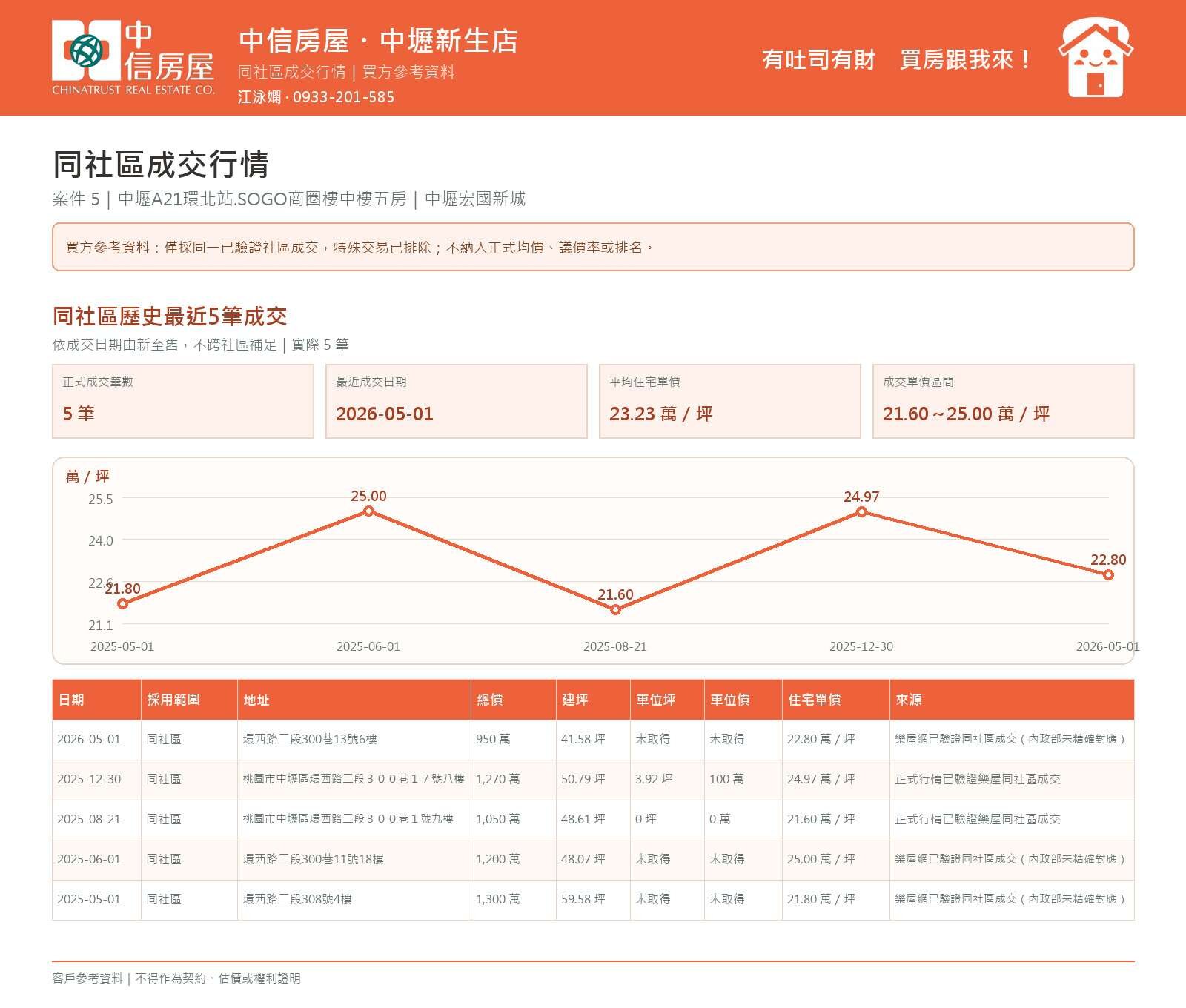Click the 中信房屋．中壢新生店 header title
The width and height of the screenshot is (1186, 1008).
pos(378,41)
